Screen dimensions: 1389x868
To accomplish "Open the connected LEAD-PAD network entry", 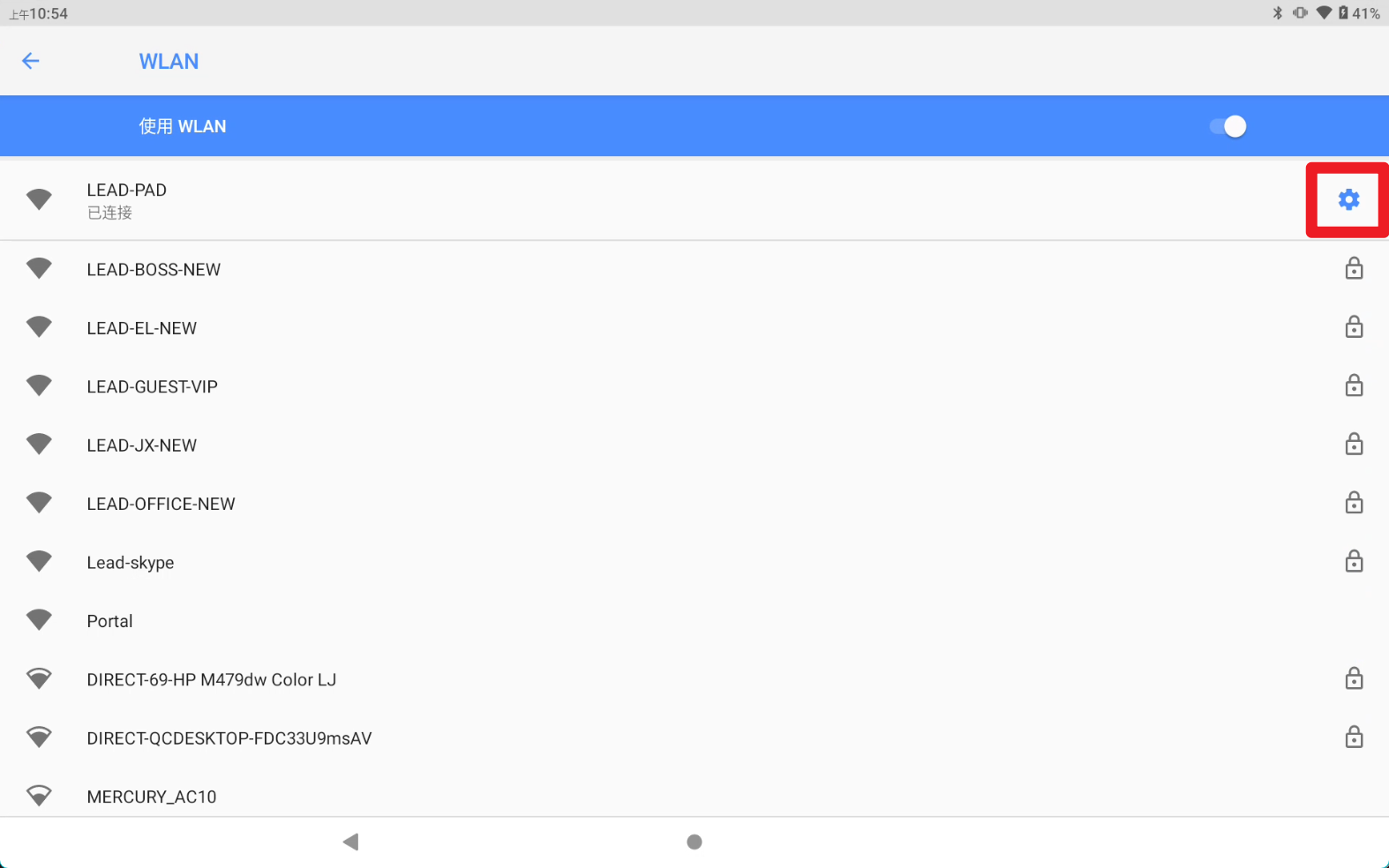I will [126, 199].
